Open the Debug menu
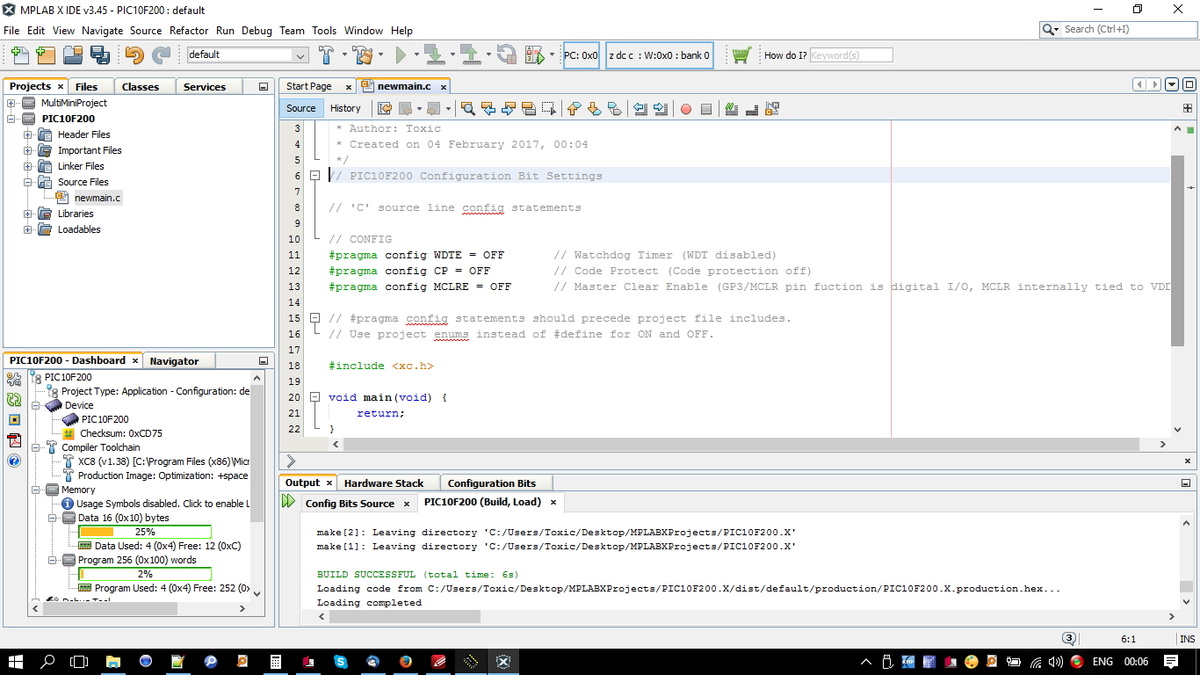Viewport: 1200px width, 675px height. point(256,30)
